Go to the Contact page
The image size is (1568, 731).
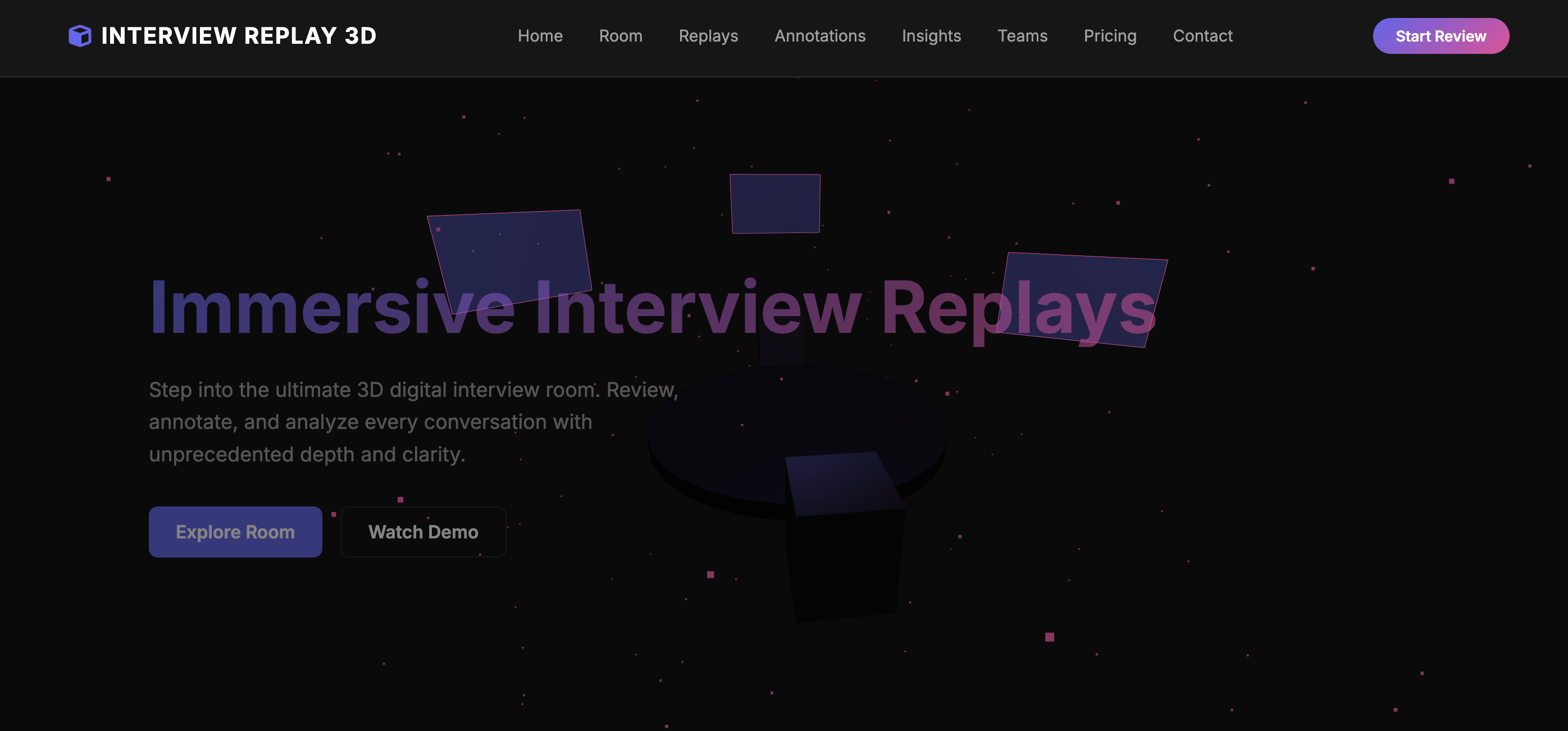(x=1202, y=36)
